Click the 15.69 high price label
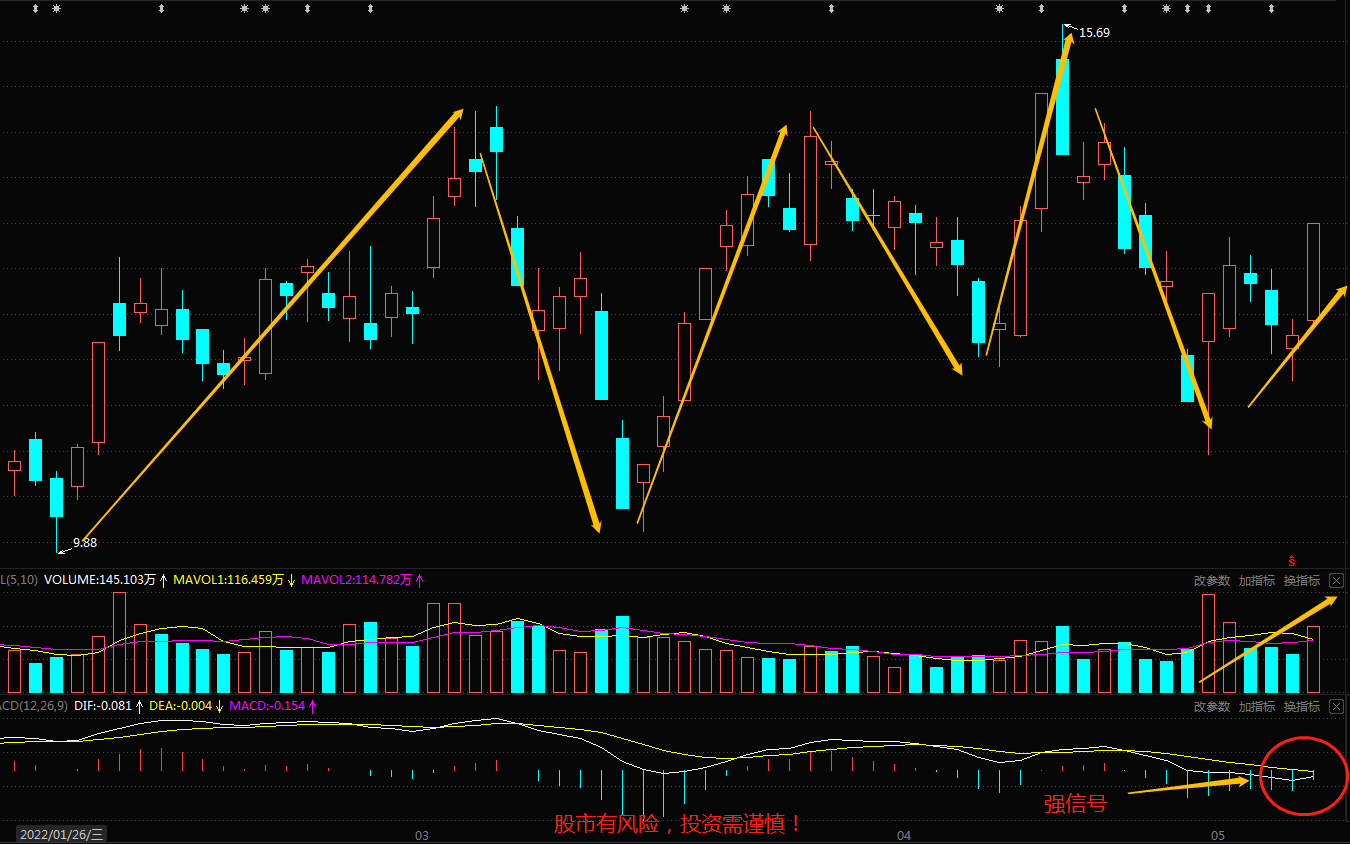This screenshot has width=1350, height=844. click(1094, 33)
